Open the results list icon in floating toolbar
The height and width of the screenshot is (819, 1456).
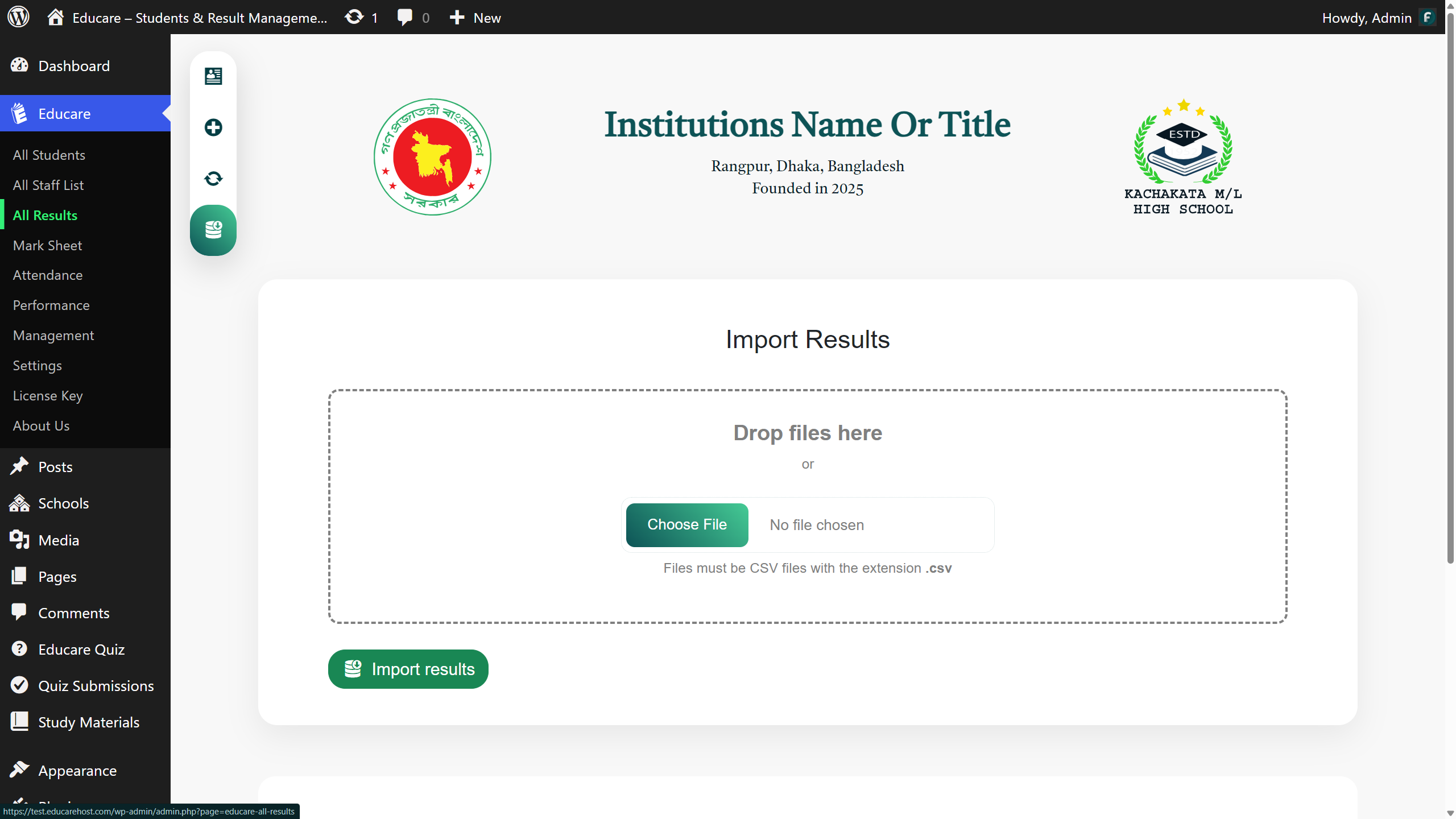213,76
